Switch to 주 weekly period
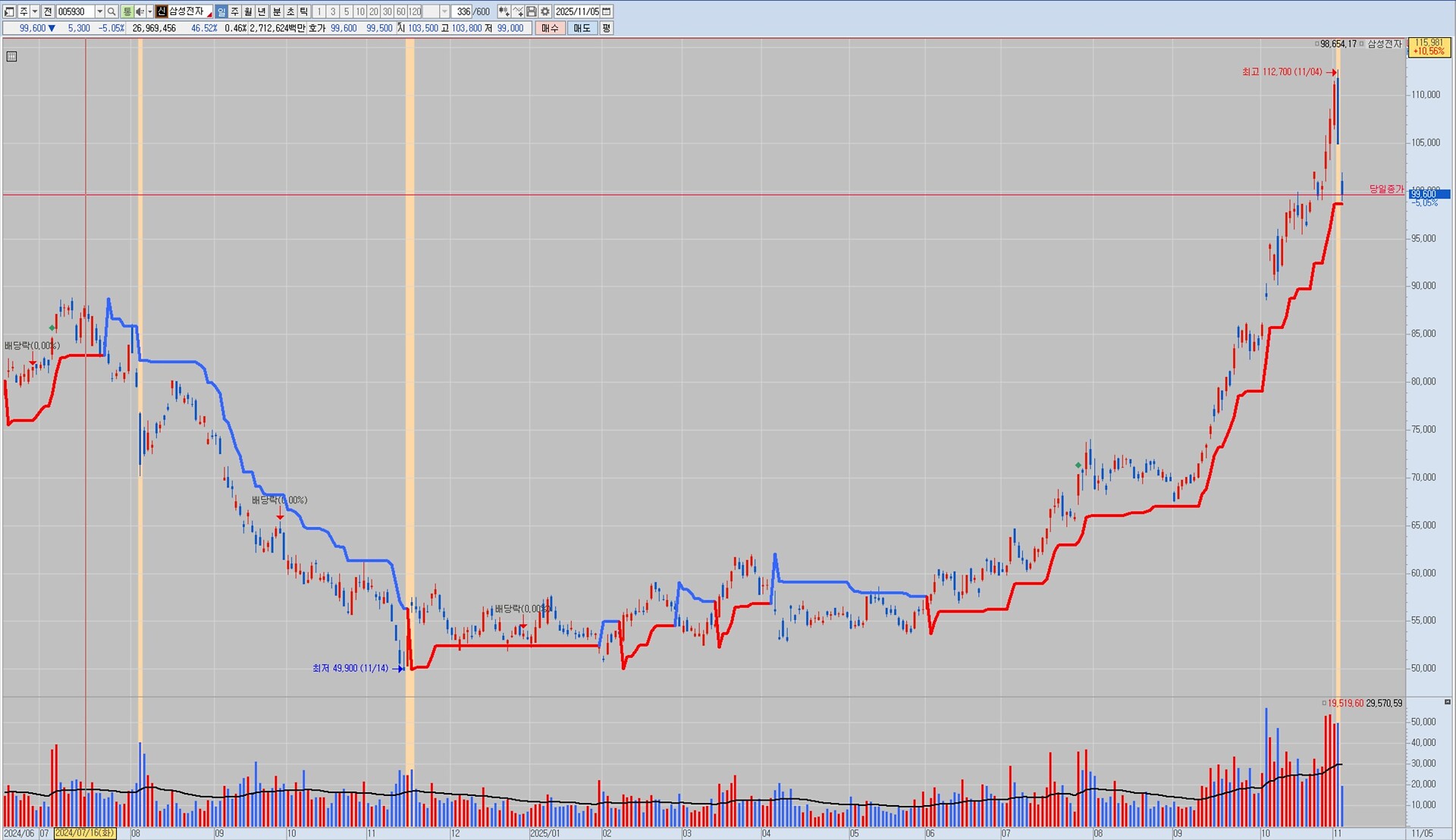 point(234,11)
